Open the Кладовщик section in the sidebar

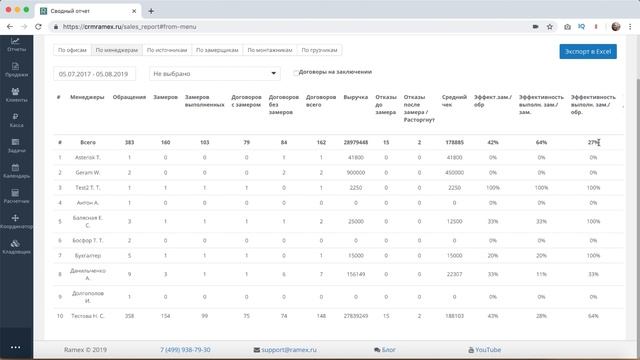tap(16, 247)
